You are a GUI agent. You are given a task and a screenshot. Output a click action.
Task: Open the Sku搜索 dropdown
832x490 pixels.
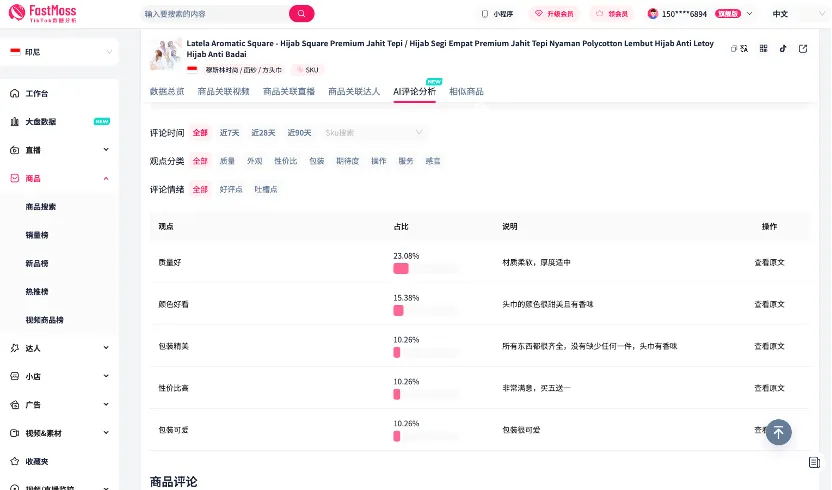[x=374, y=132]
